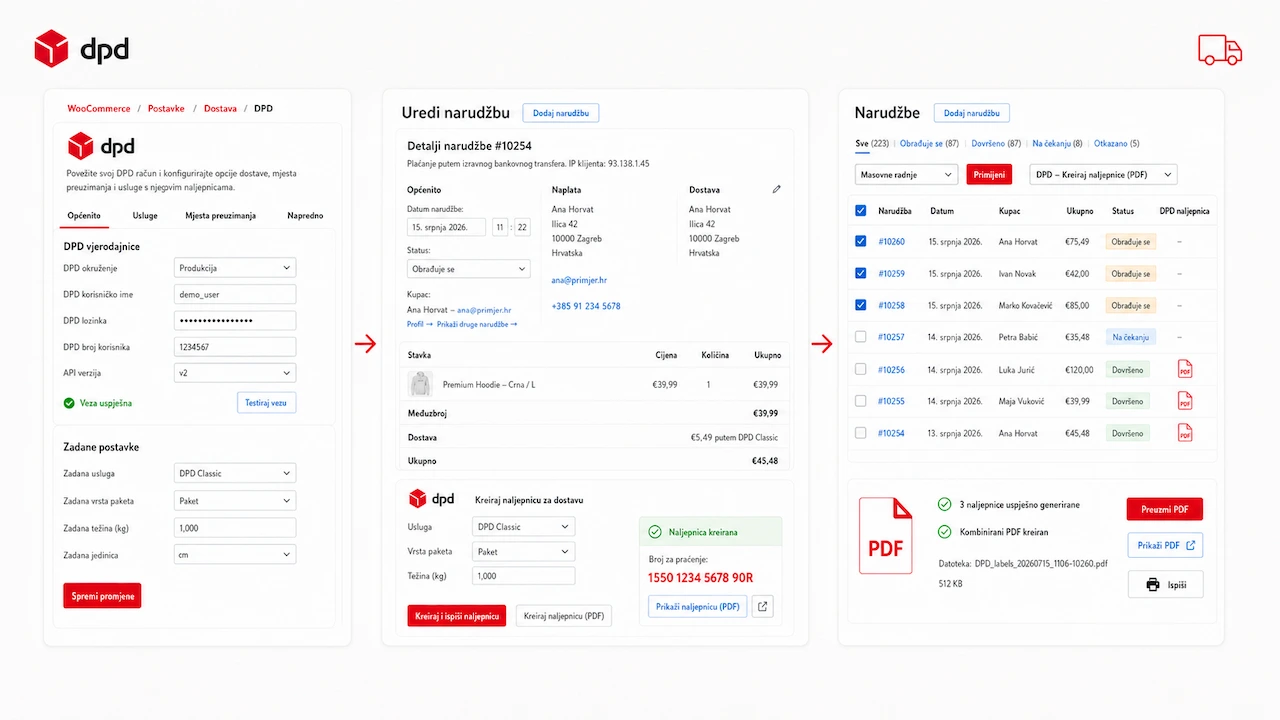The width and height of the screenshot is (1280, 720).
Task: Uncheck order #10260 checkbox
Action: [x=861, y=241]
